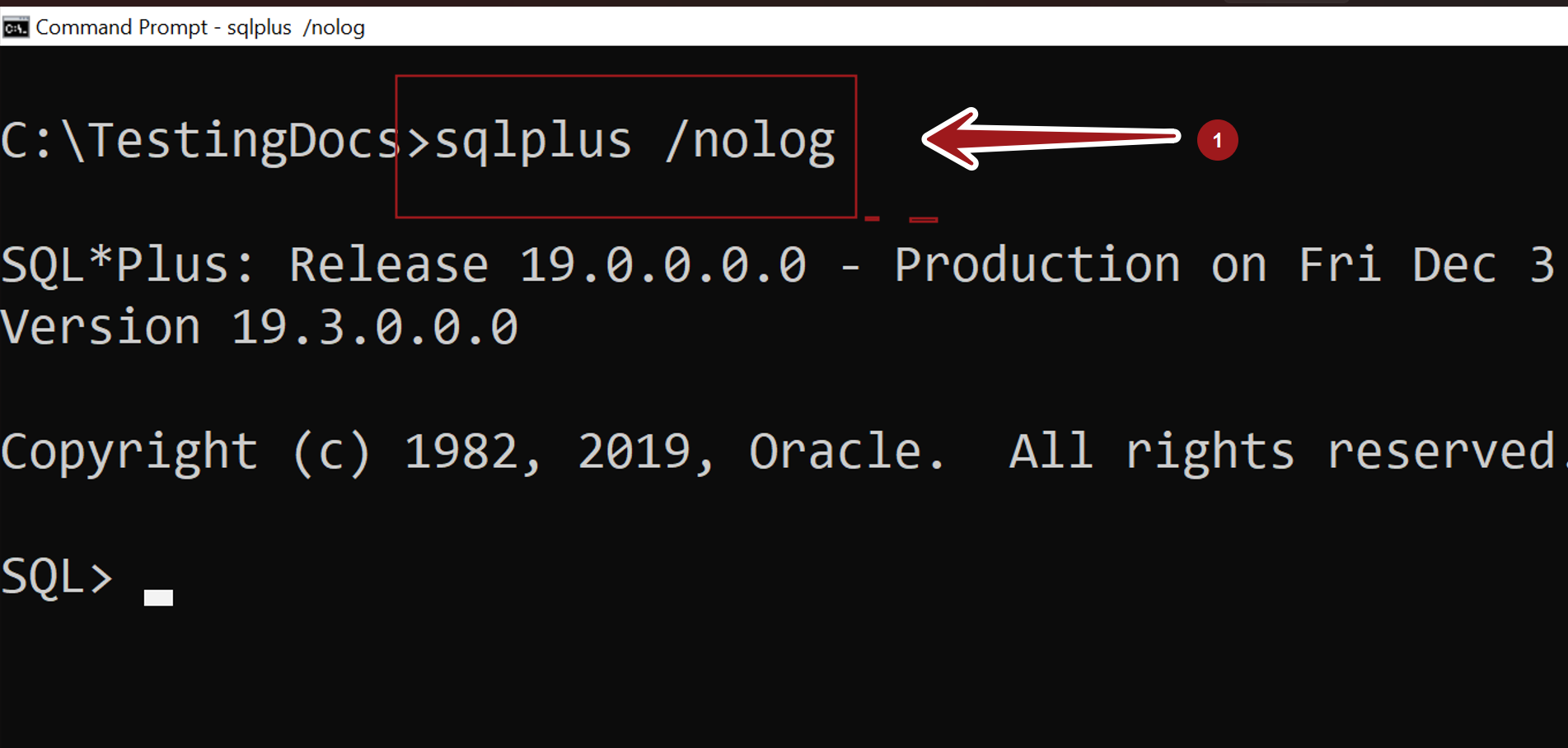Click the 'Copyright (c) 1982, 2019' text
1568x748 pixels.
click(x=357, y=452)
